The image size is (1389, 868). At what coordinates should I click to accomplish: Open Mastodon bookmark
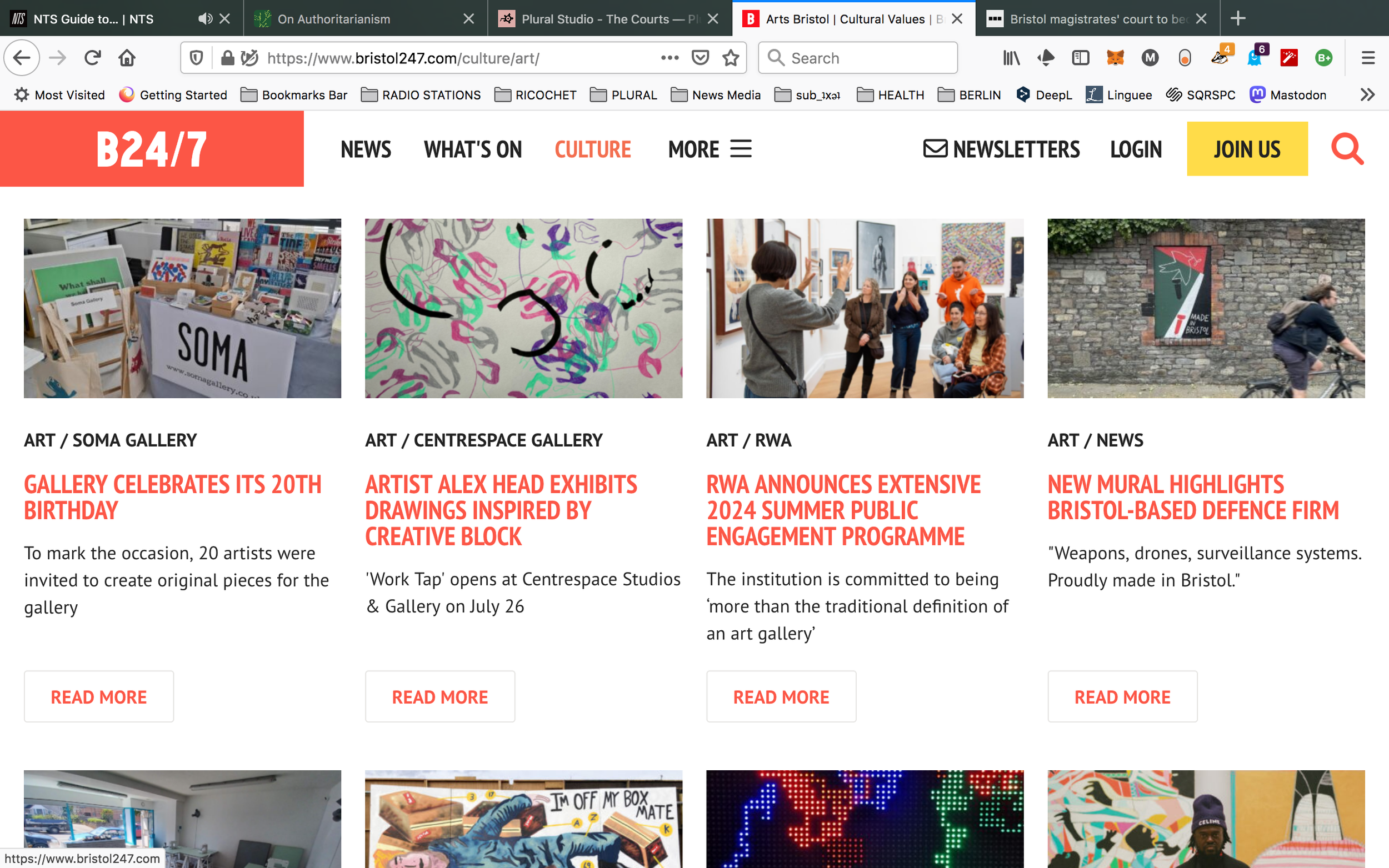click(x=1288, y=95)
